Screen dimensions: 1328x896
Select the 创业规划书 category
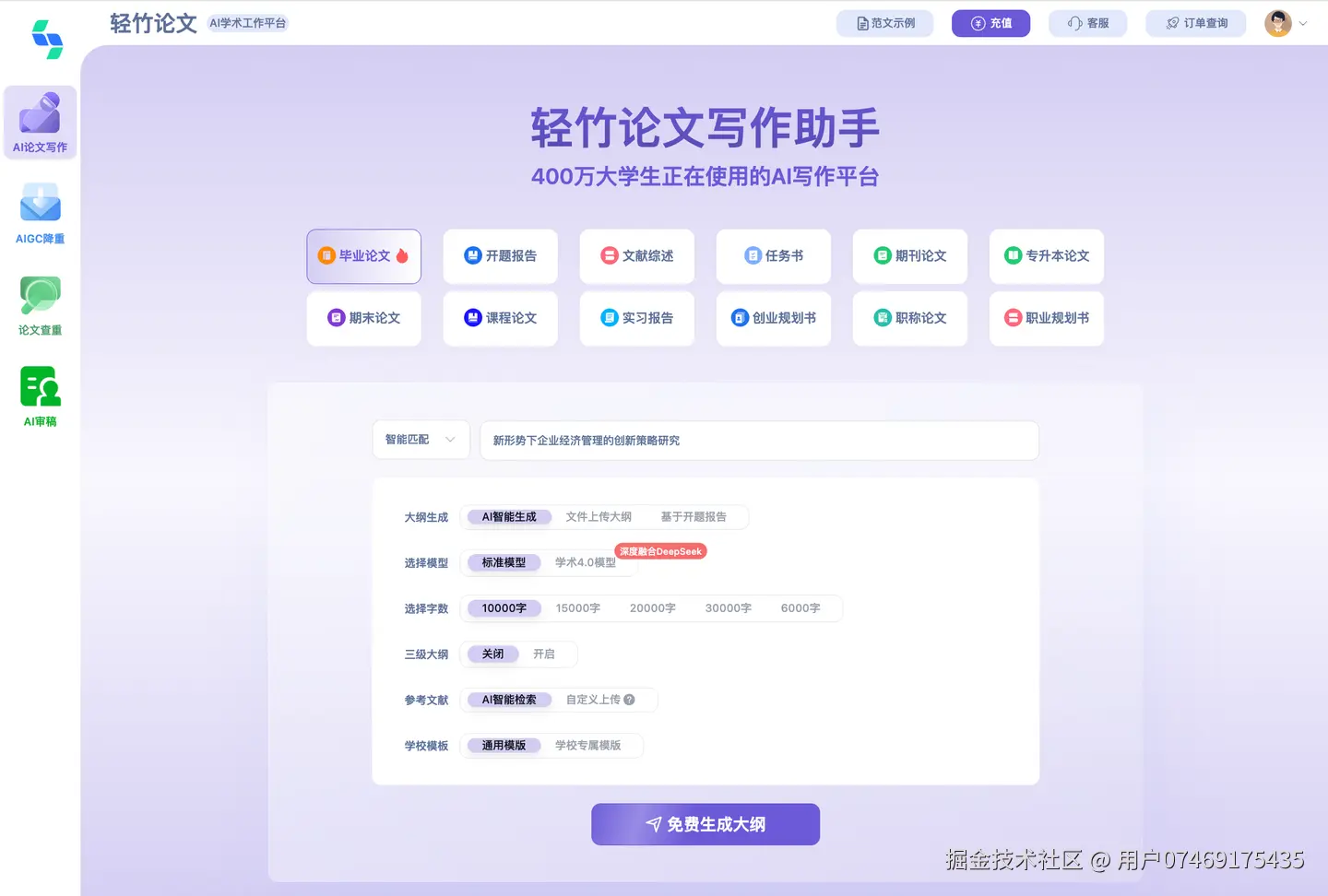[773, 318]
